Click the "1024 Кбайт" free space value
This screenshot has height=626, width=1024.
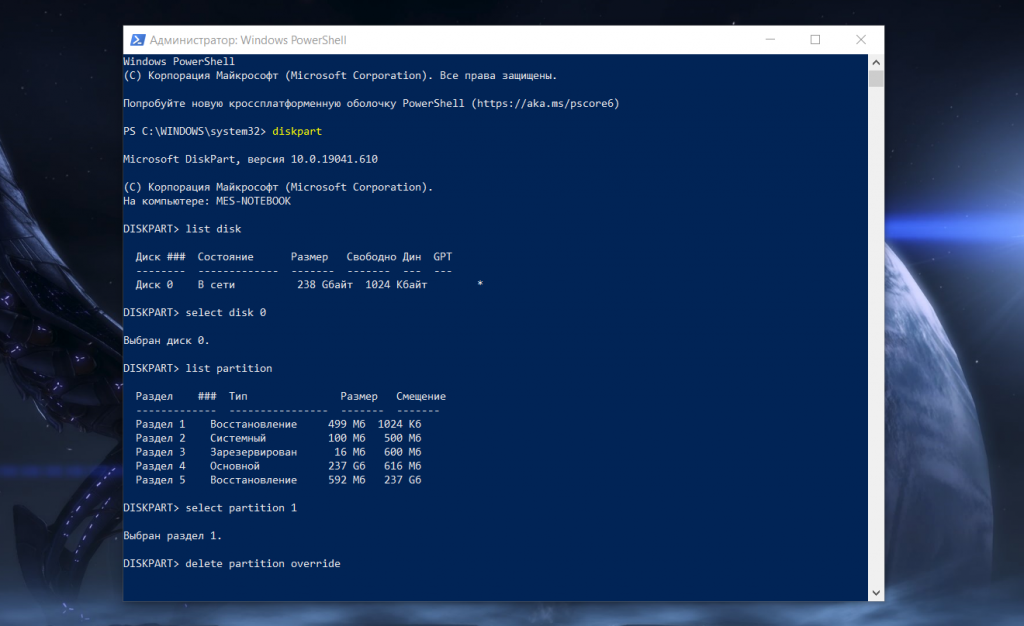[x=396, y=285]
